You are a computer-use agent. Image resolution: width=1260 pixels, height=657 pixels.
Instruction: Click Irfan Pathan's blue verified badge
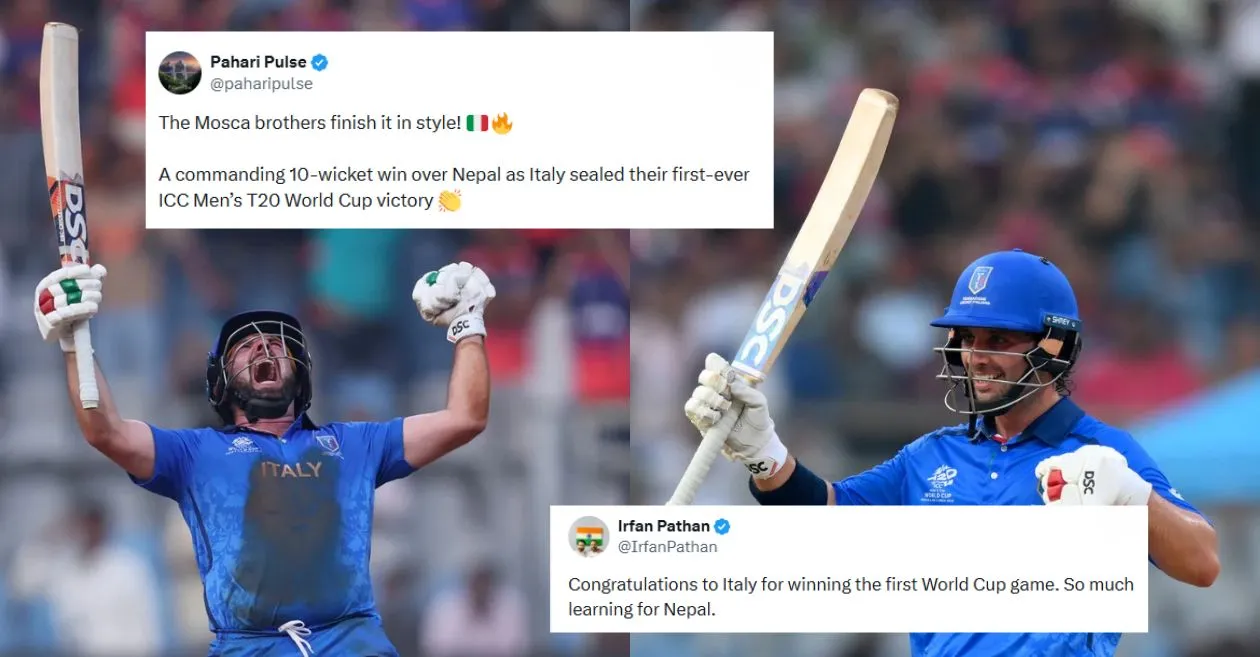tap(722, 527)
